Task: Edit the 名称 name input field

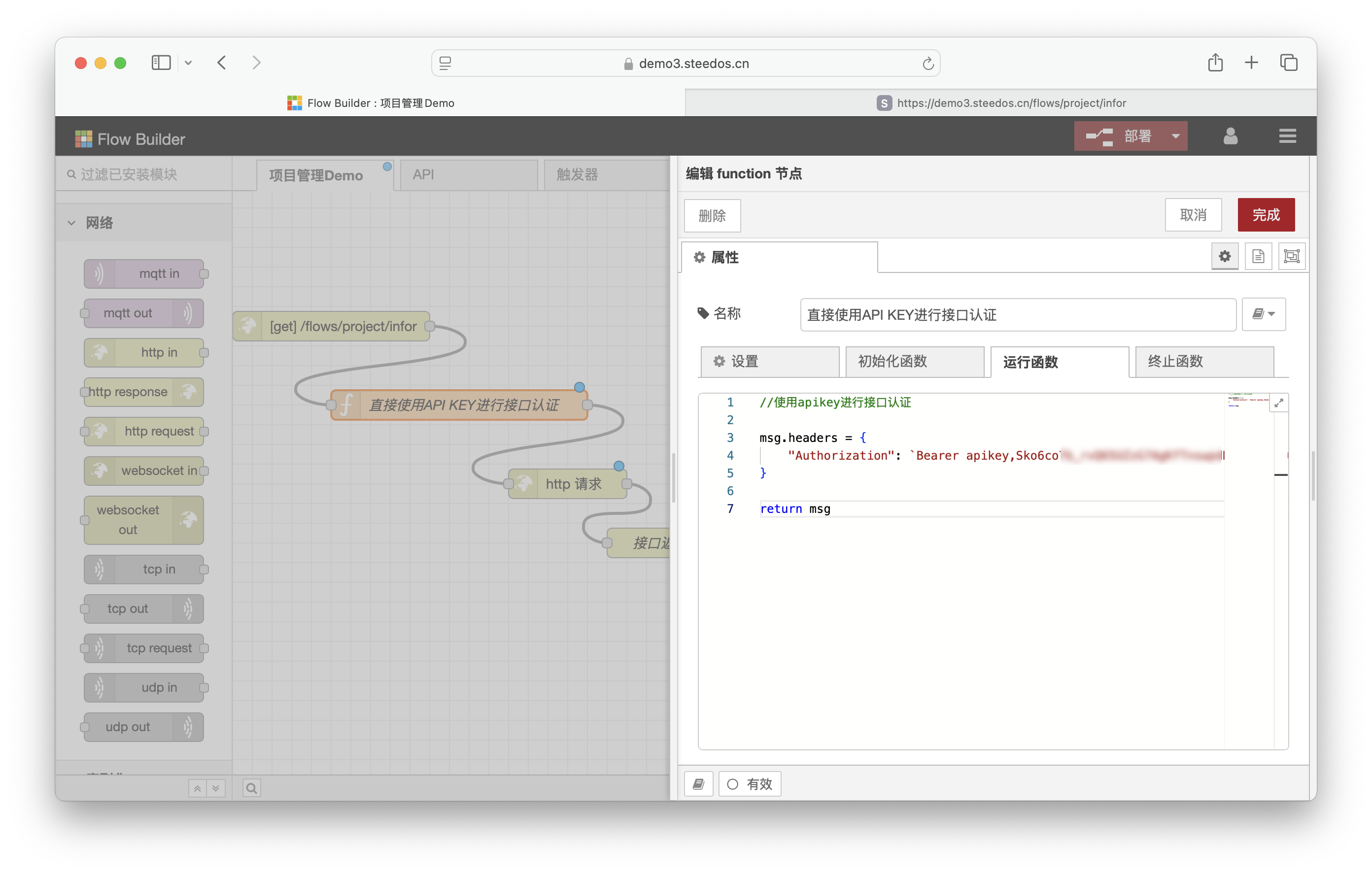Action: 1018,314
